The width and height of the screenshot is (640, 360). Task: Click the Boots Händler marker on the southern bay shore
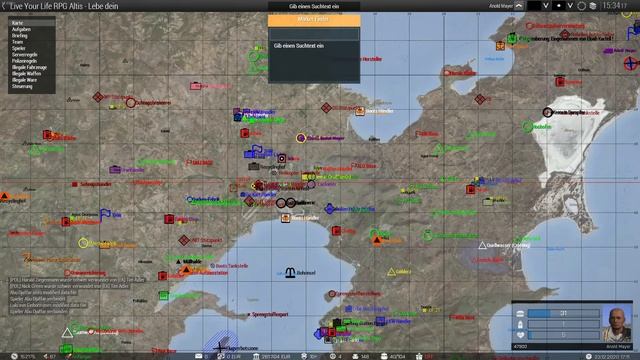[x=285, y=218]
